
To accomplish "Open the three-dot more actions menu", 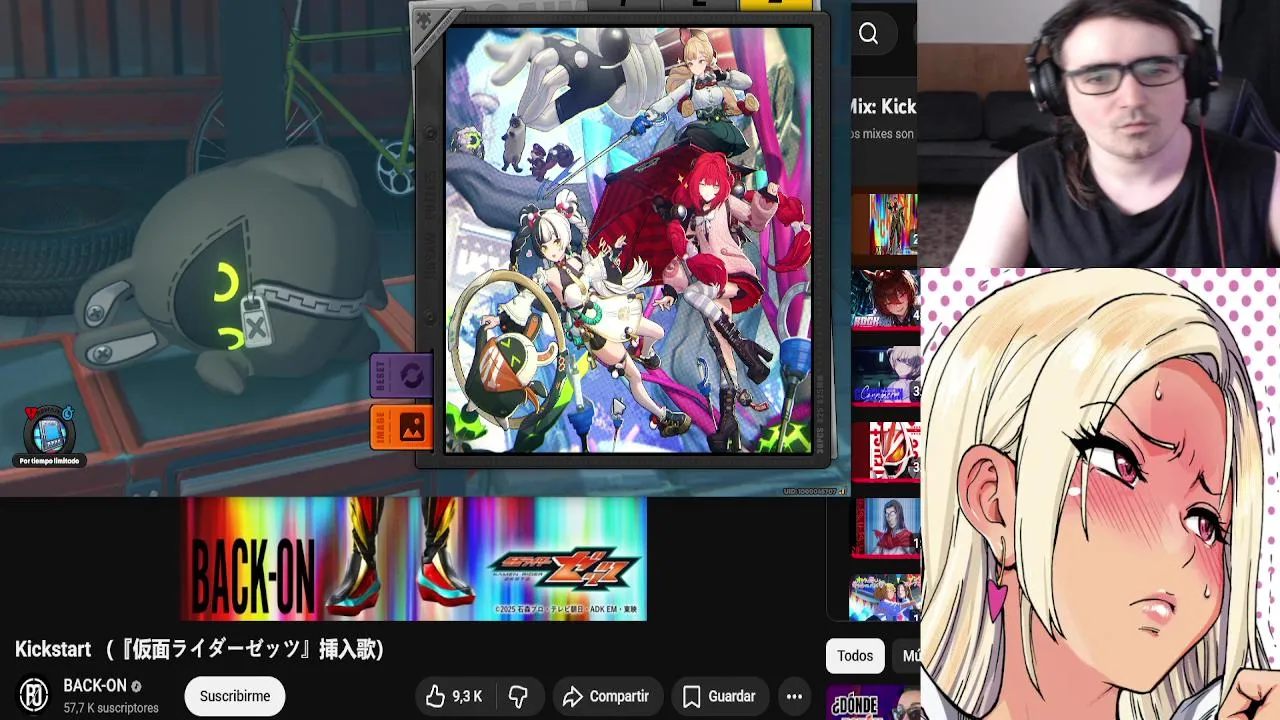I will pos(794,696).
